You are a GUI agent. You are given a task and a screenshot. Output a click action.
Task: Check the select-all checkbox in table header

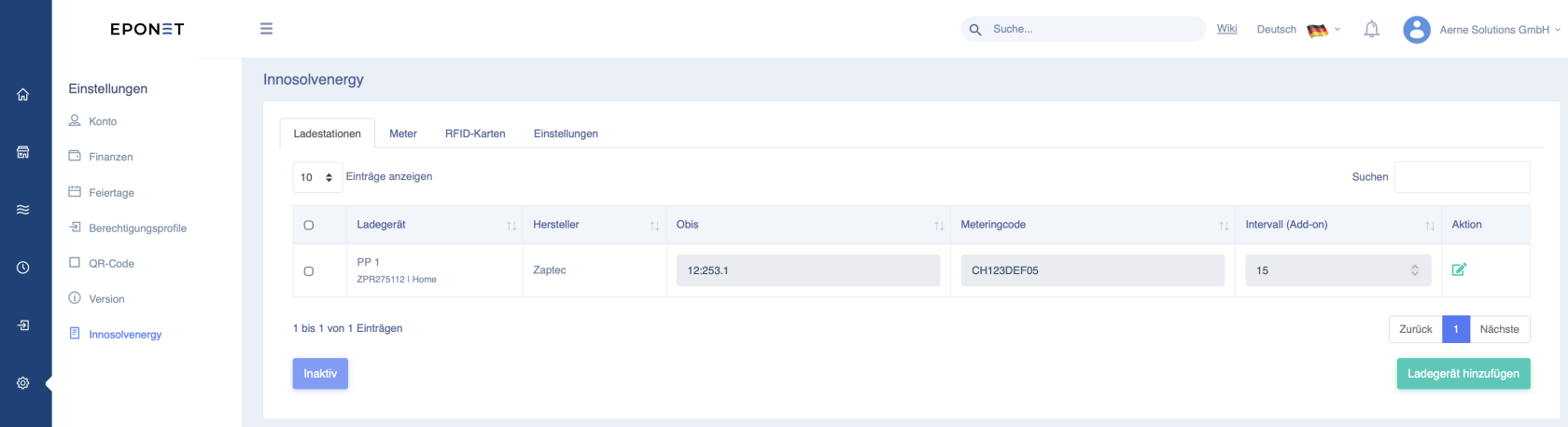(x=309, y=225)
